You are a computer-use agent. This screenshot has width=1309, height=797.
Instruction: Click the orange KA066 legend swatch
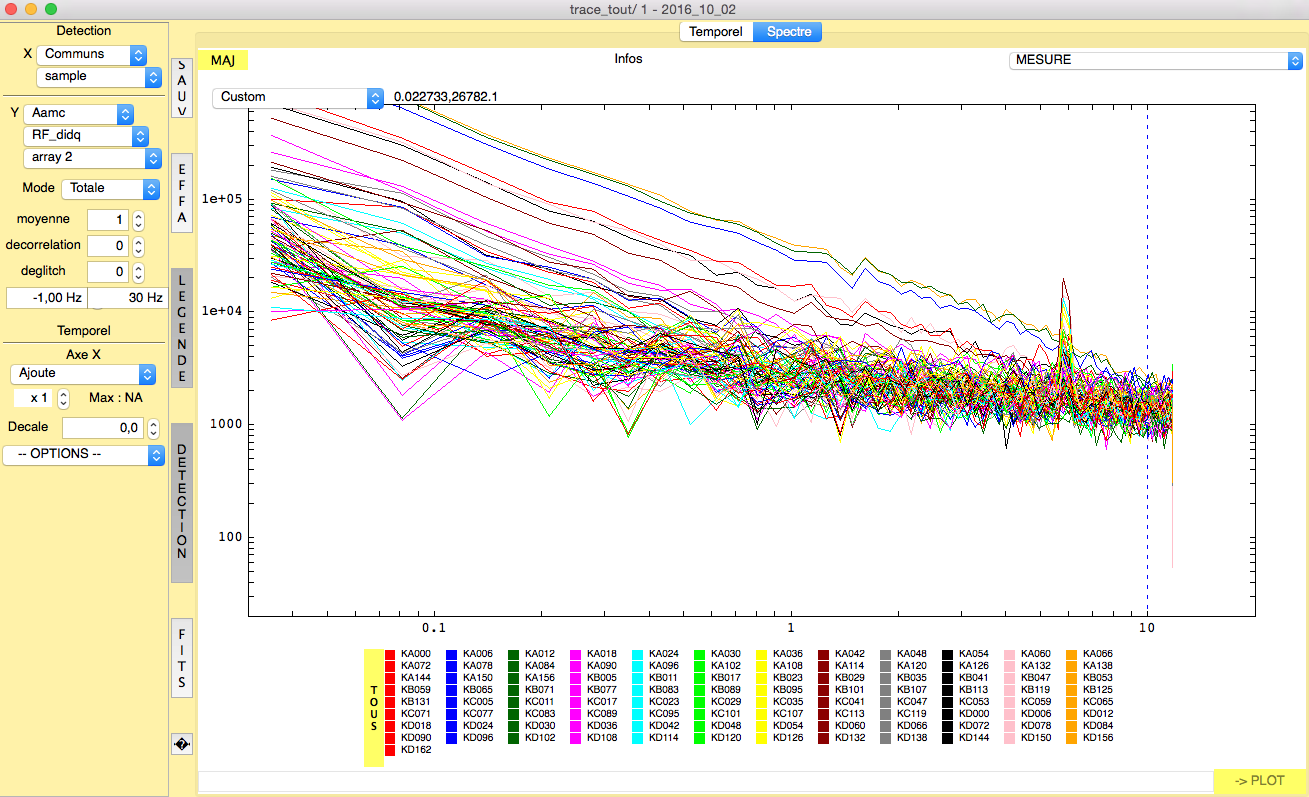point(1072,654)
